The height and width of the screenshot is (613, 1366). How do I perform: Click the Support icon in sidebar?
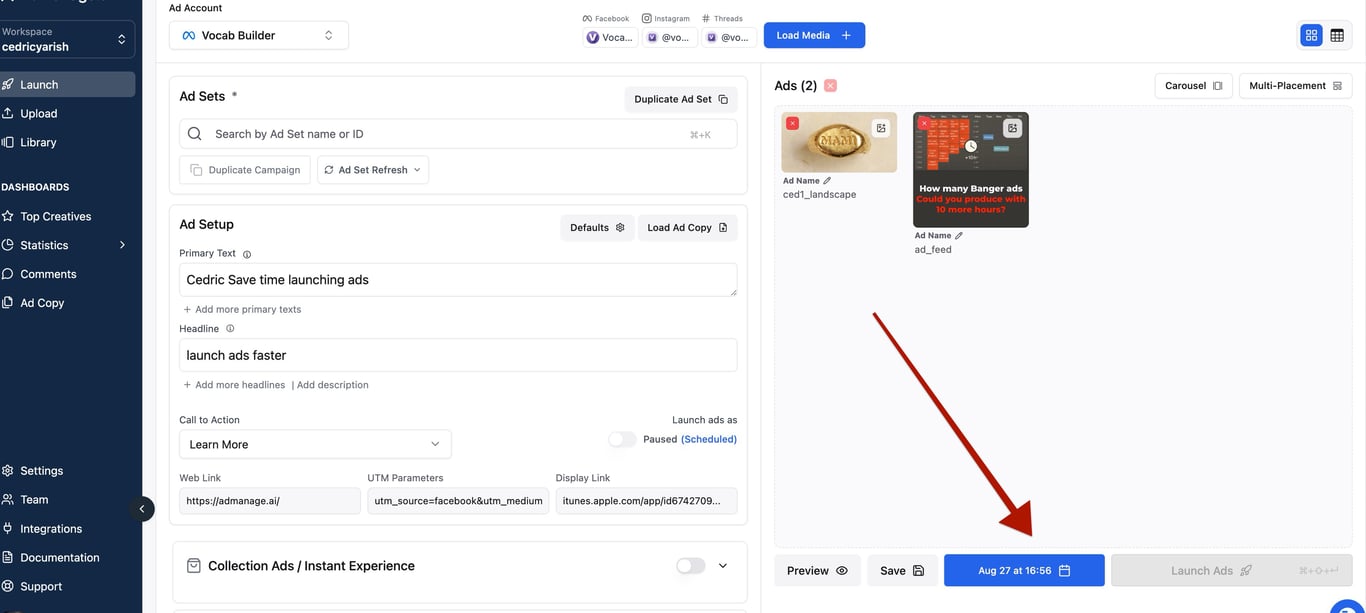coord(8,587)
